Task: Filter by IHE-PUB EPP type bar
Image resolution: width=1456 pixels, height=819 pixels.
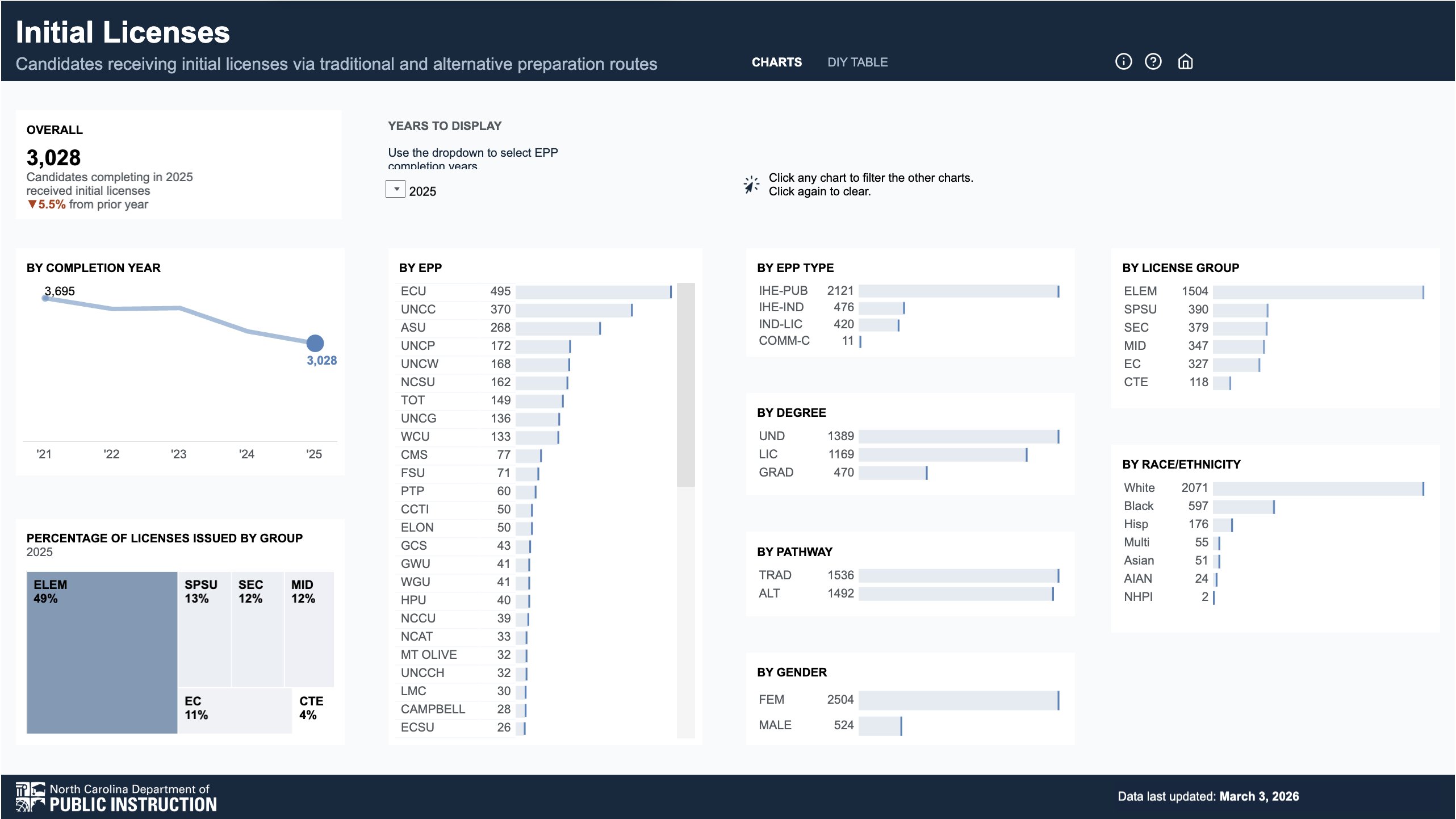Action: [958, 291]
